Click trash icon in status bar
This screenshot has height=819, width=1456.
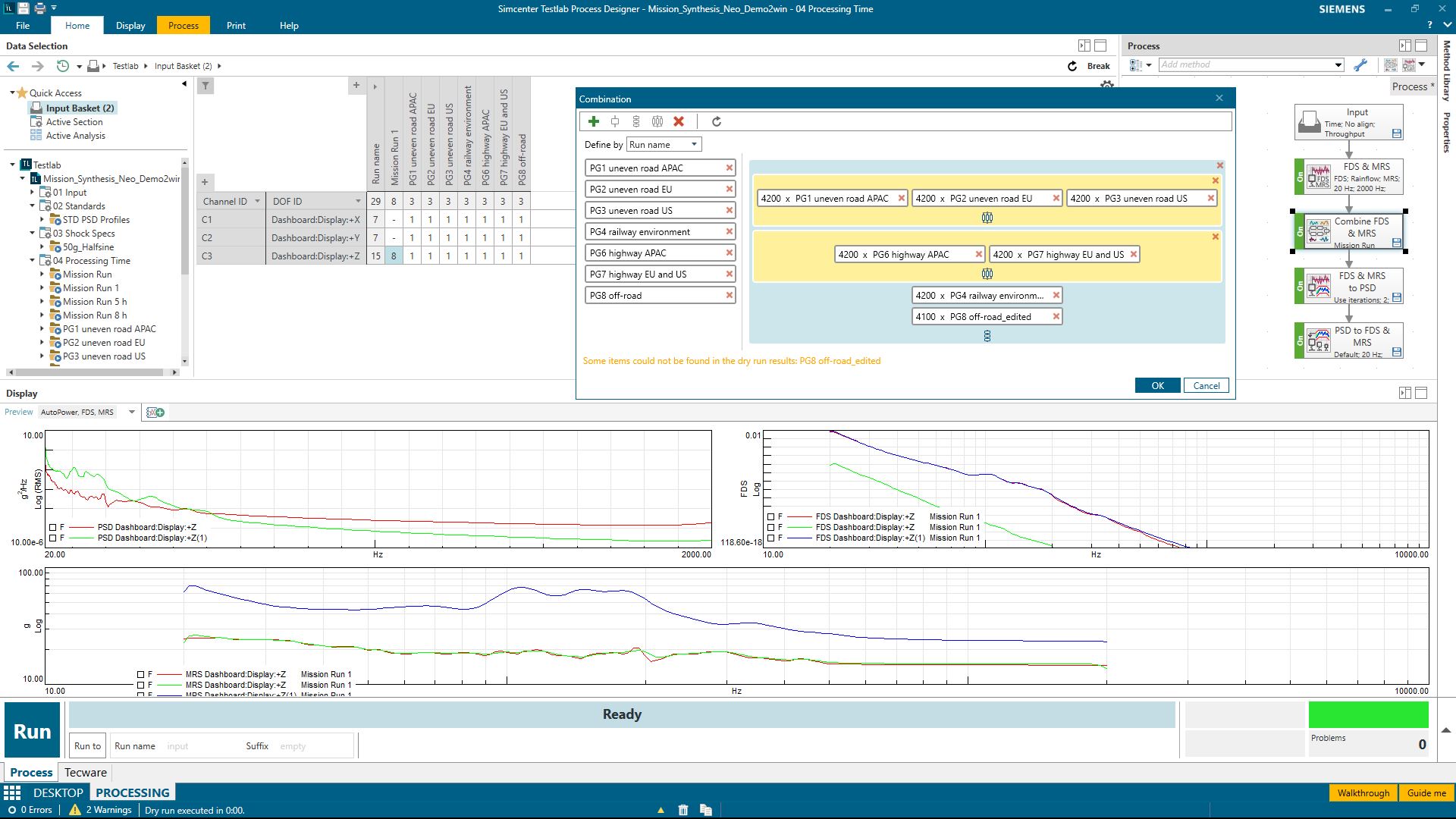click(682, 810)
